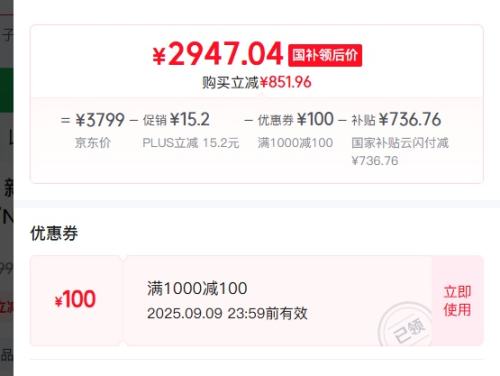Click 满1000减100 note in price breakdown
500x376 pixels.
click(295, 143)
